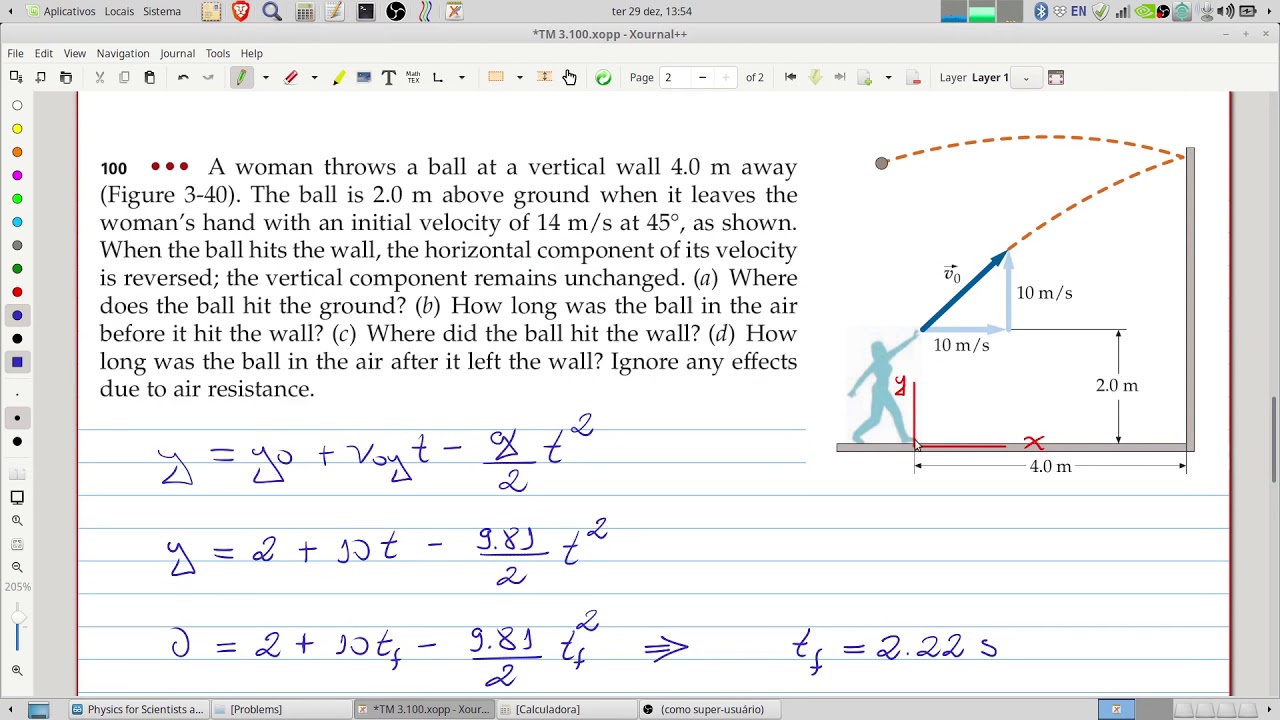Viewport: 1280px width, 720px height.
Task: Select the rectangle region selection tool
Action: click(x=496, y=77)
